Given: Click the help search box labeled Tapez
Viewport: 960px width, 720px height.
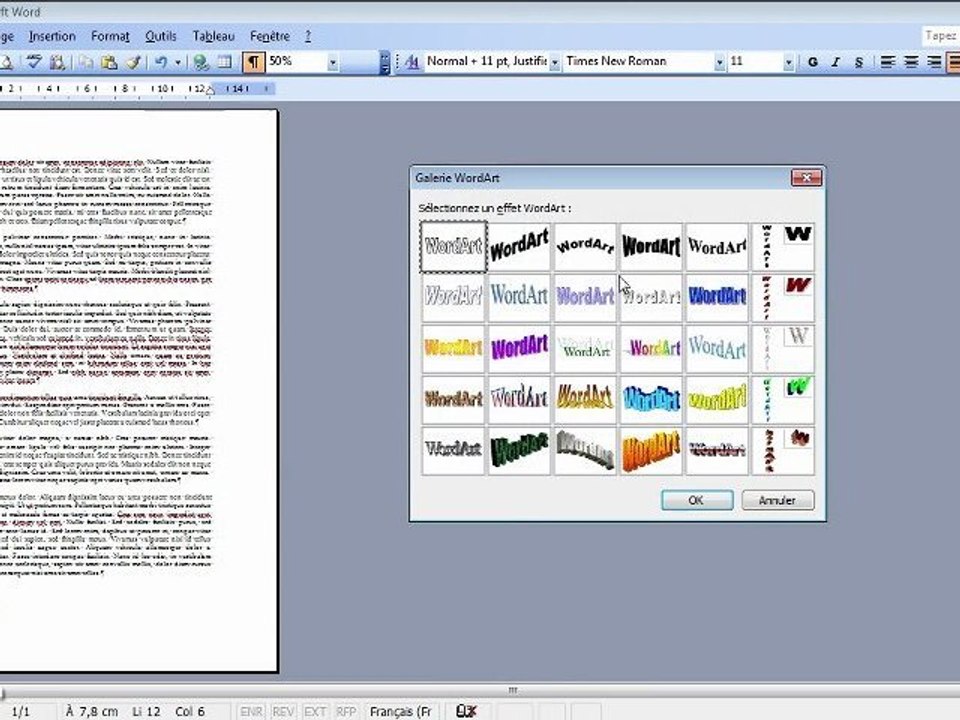Looking at the screenshot, I should (x=941, y=36).
